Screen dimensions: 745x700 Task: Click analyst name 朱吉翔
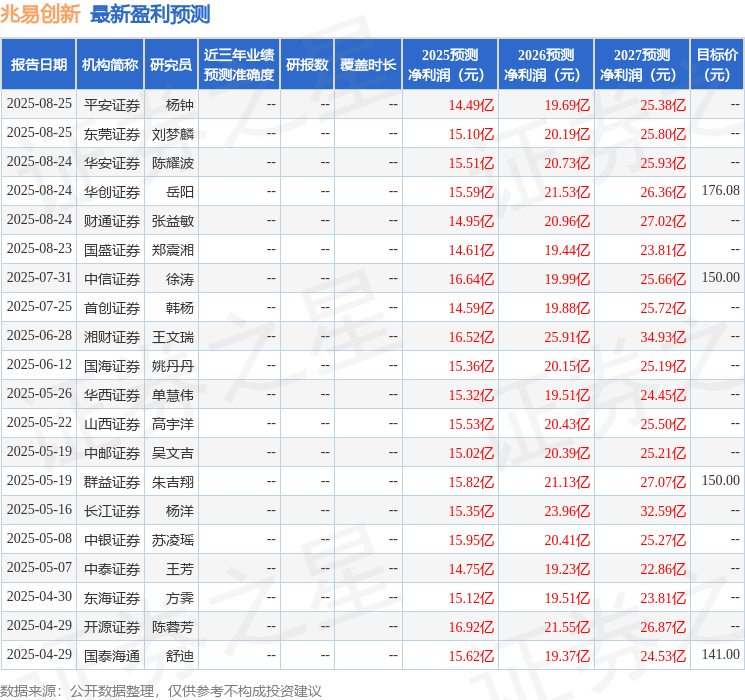(x=173, y=482)
